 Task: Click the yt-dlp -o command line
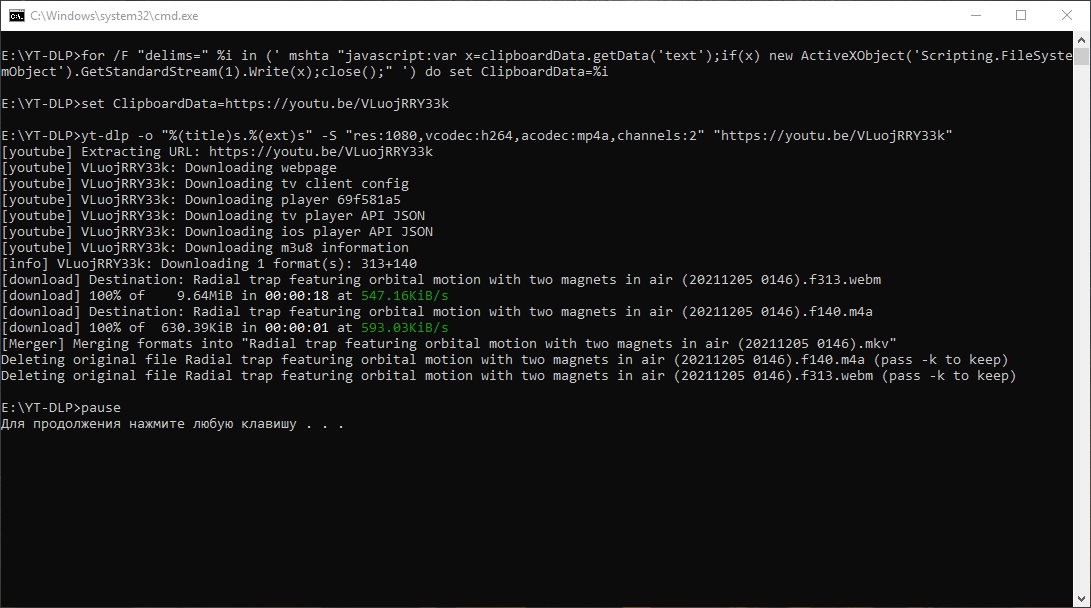click(477, 136)
